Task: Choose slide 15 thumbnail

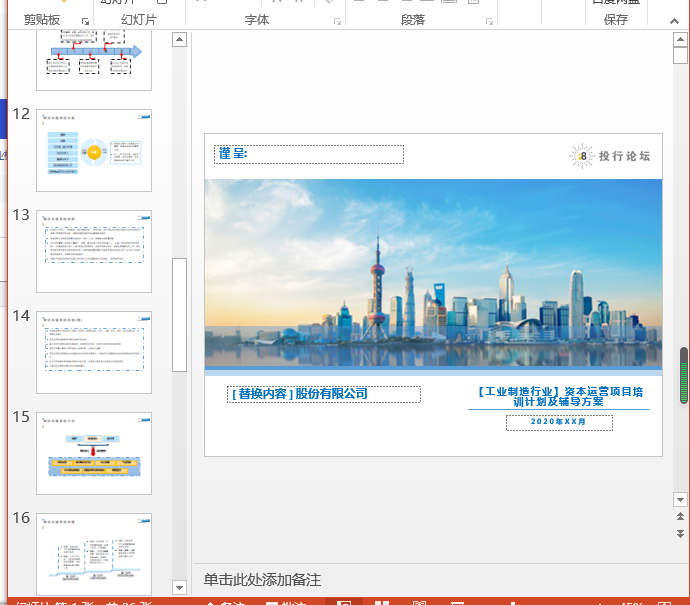Action: 94,453
